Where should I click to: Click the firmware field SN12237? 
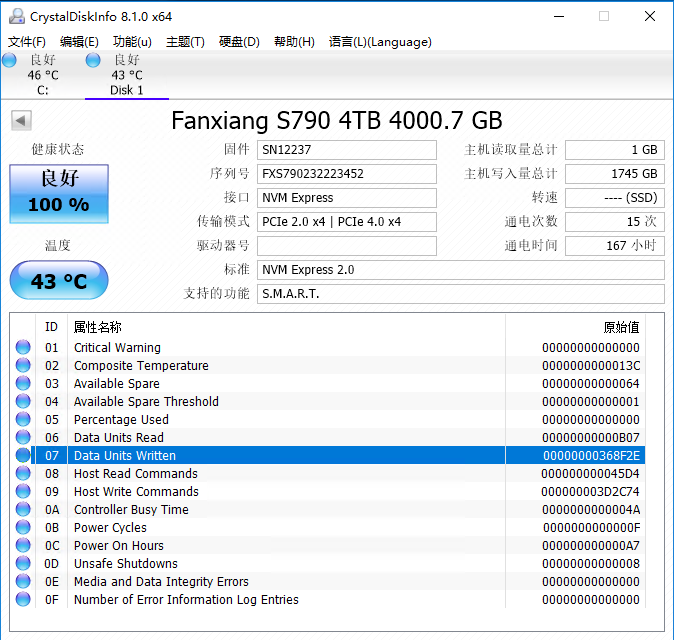[x=347, y=150]
